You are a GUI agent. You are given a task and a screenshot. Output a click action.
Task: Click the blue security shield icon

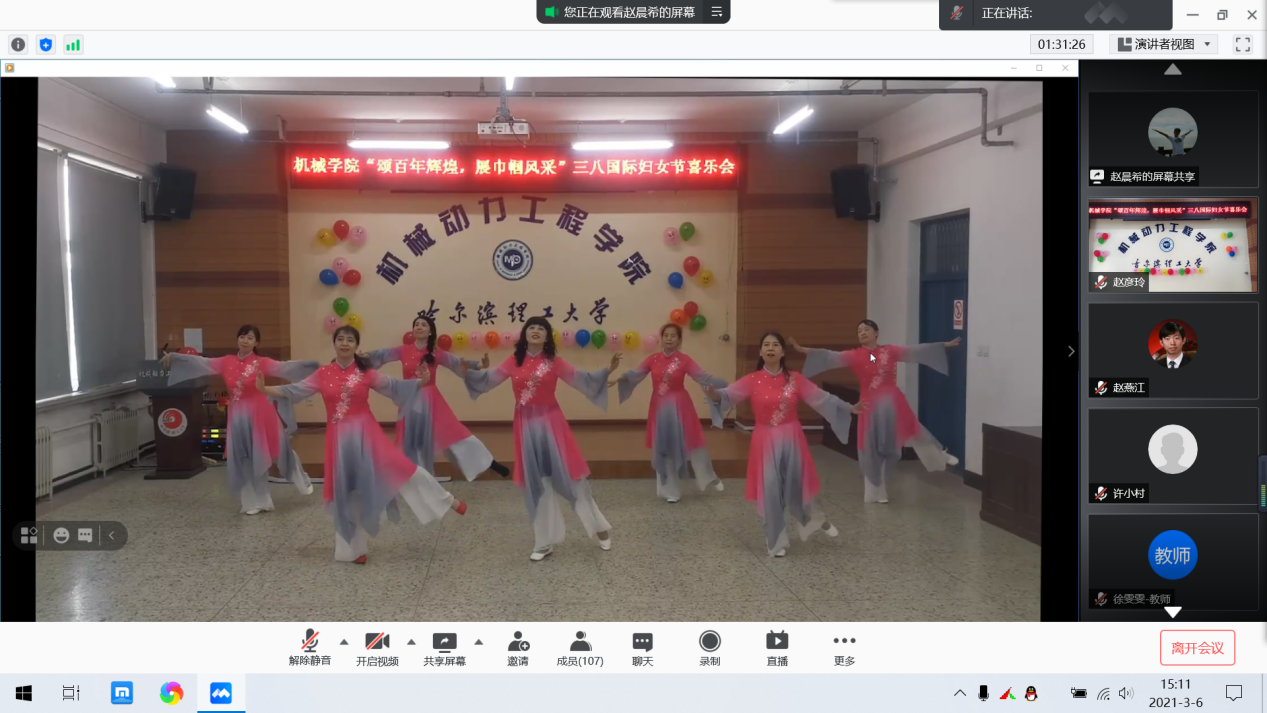45,44
